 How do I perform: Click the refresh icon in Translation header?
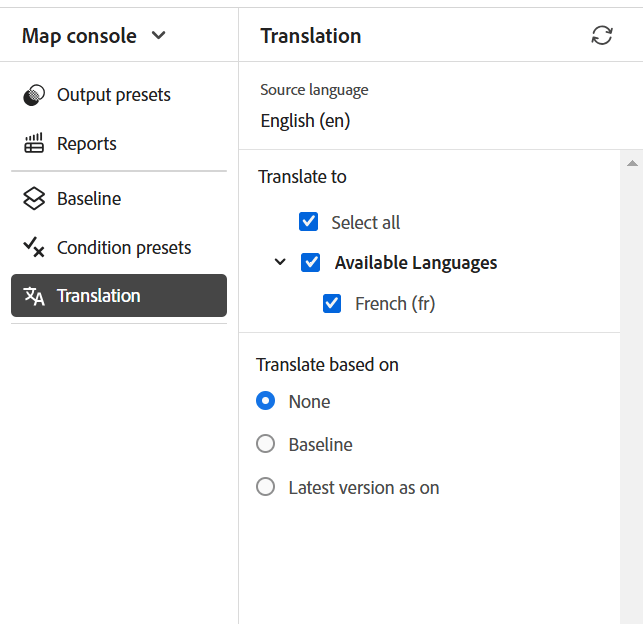point(601,36)
